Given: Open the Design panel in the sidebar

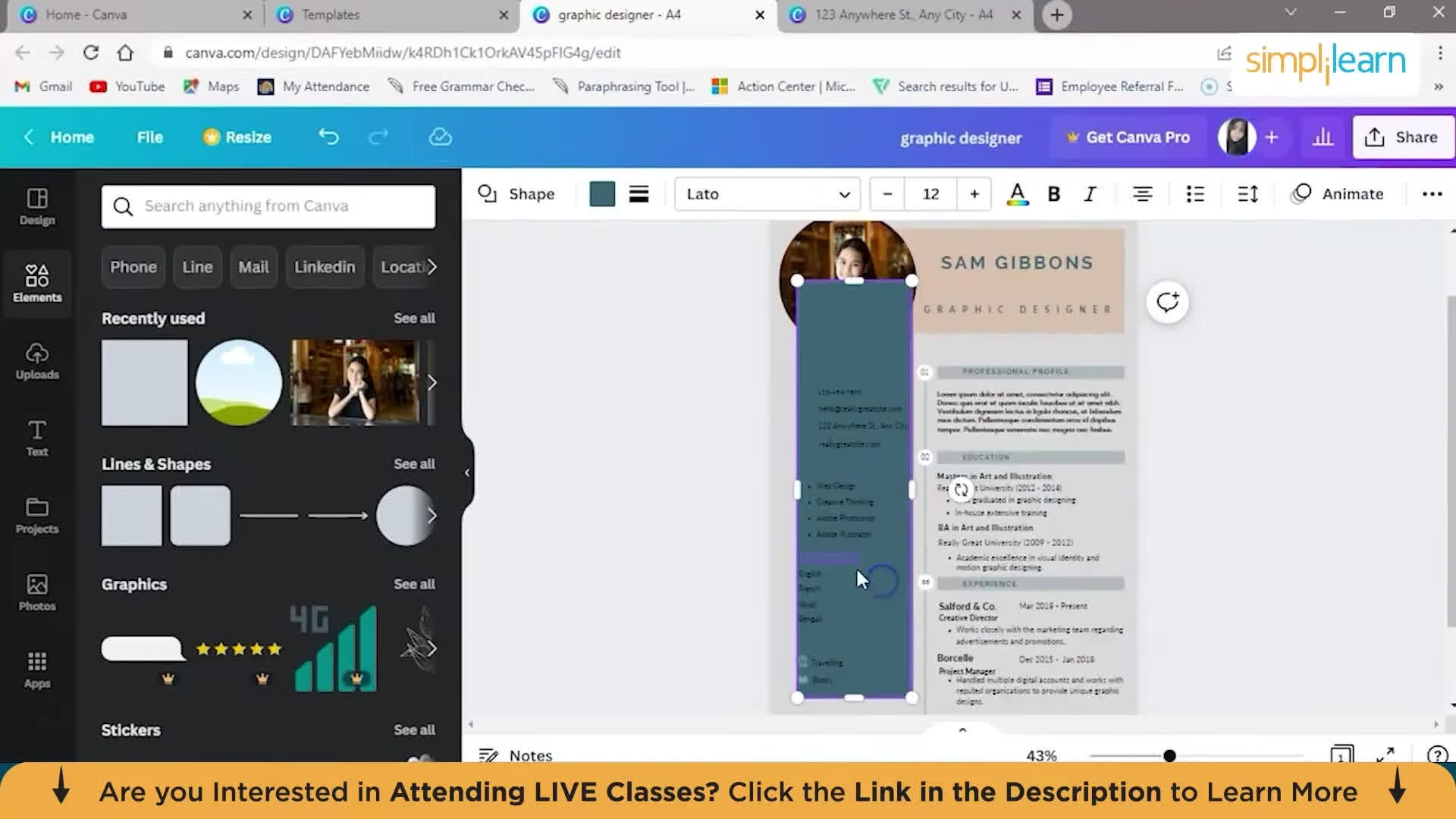Looking at the screenshot, I should click(x=37, y=206).
